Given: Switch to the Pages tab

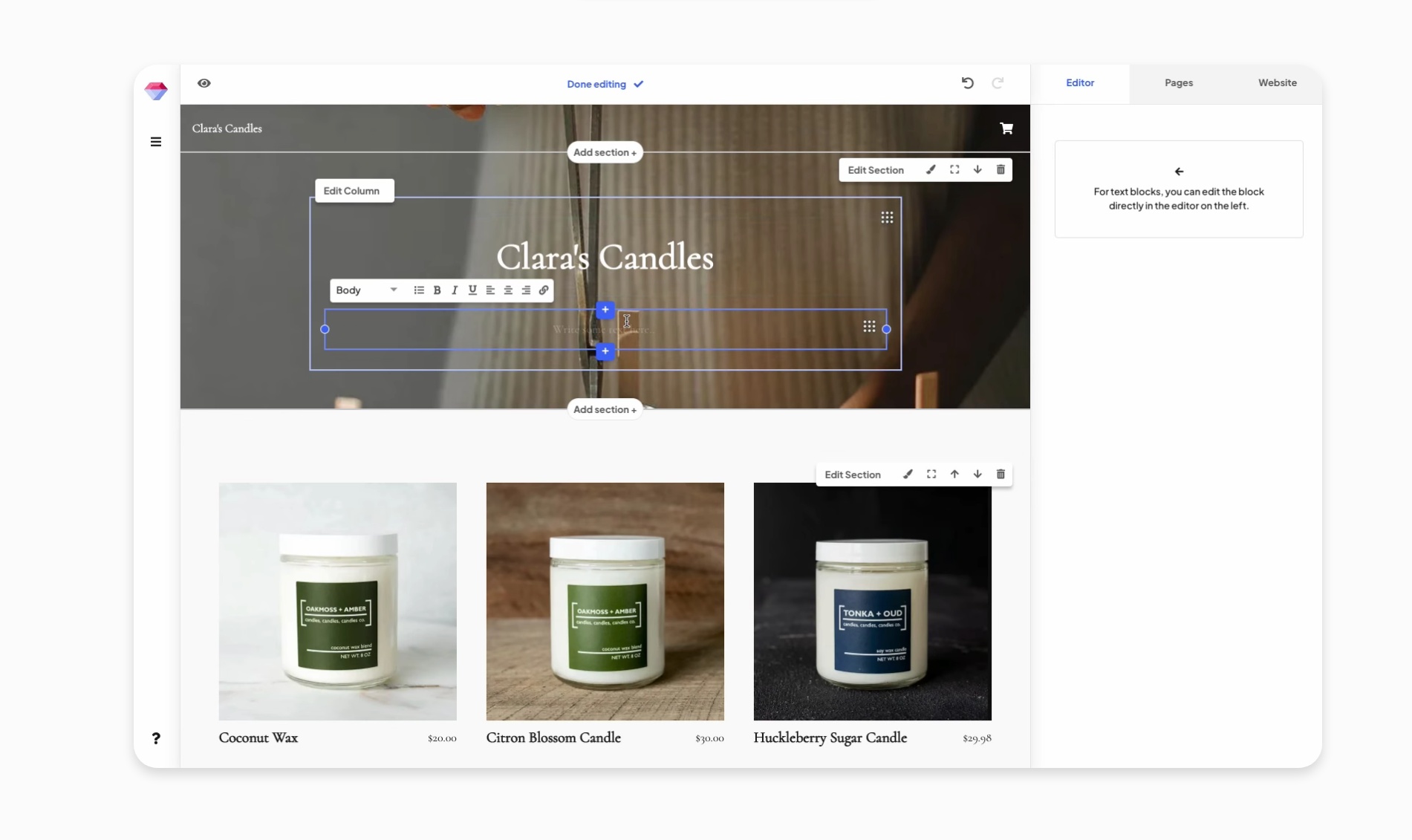Looking at the screenshot, I should (1178, 83).
